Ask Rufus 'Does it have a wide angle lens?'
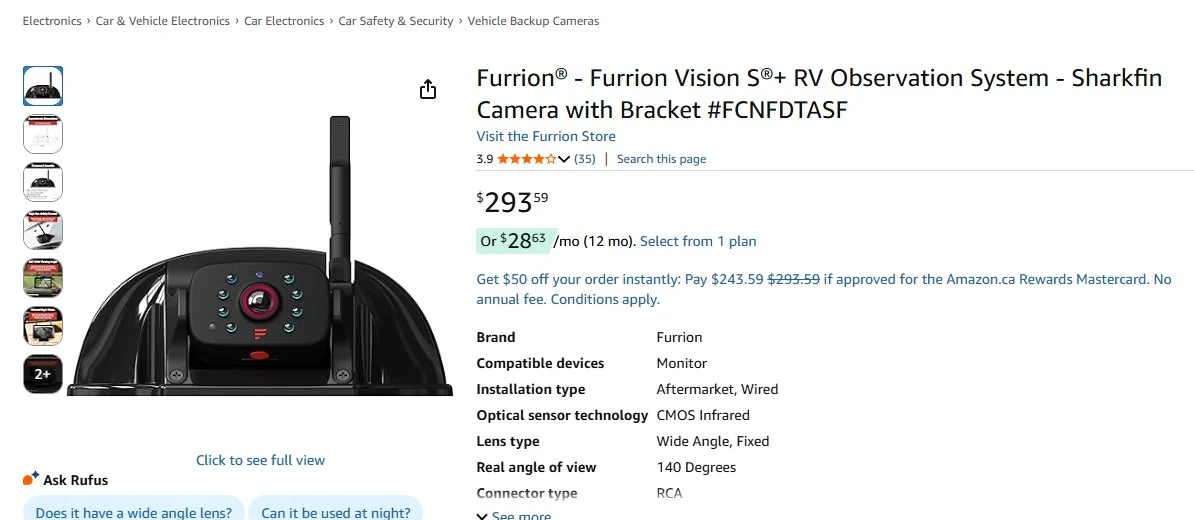 point(133,511)
